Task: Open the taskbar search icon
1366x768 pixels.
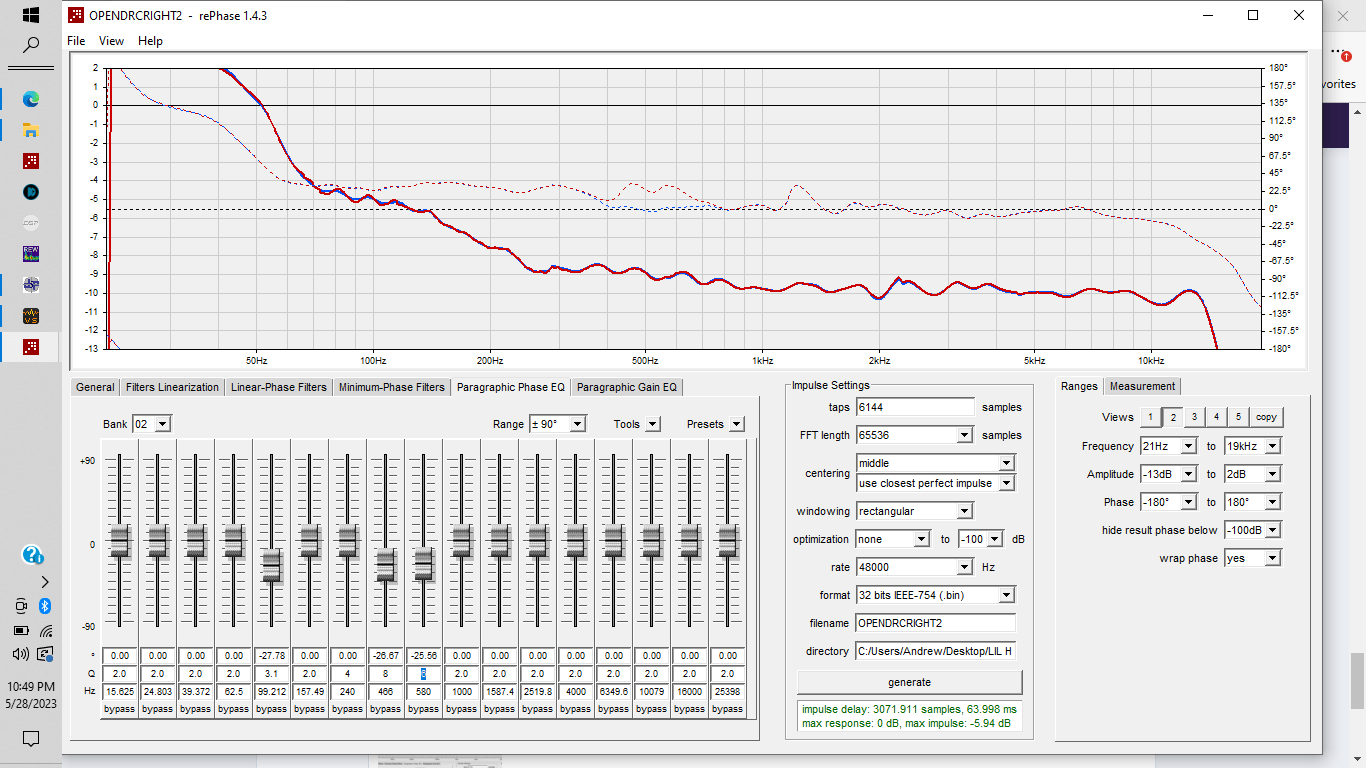Action: coord(31,46)
